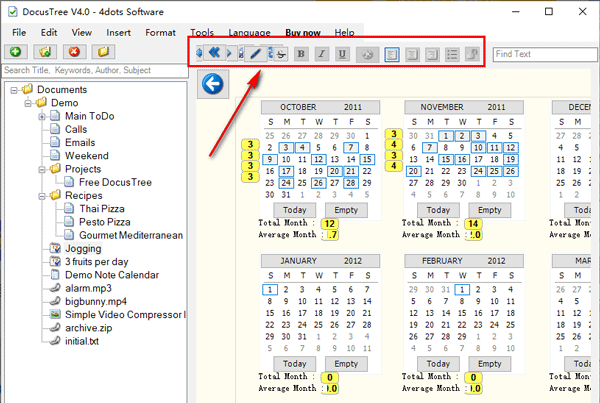Click Today under January 2012
Viewport: 600px width, 403px height.
coord(295,364)
